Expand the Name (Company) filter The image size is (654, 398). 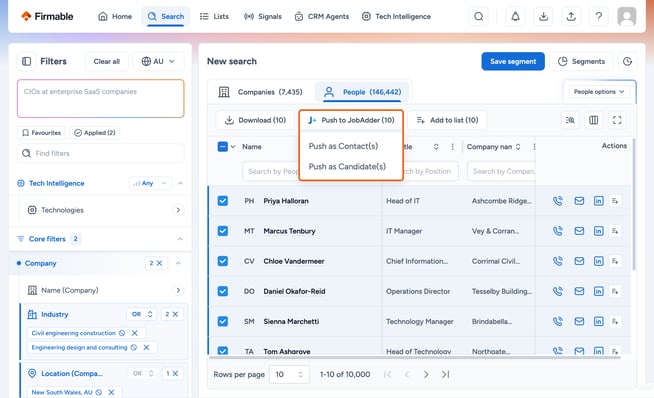(x=178, y=290)
